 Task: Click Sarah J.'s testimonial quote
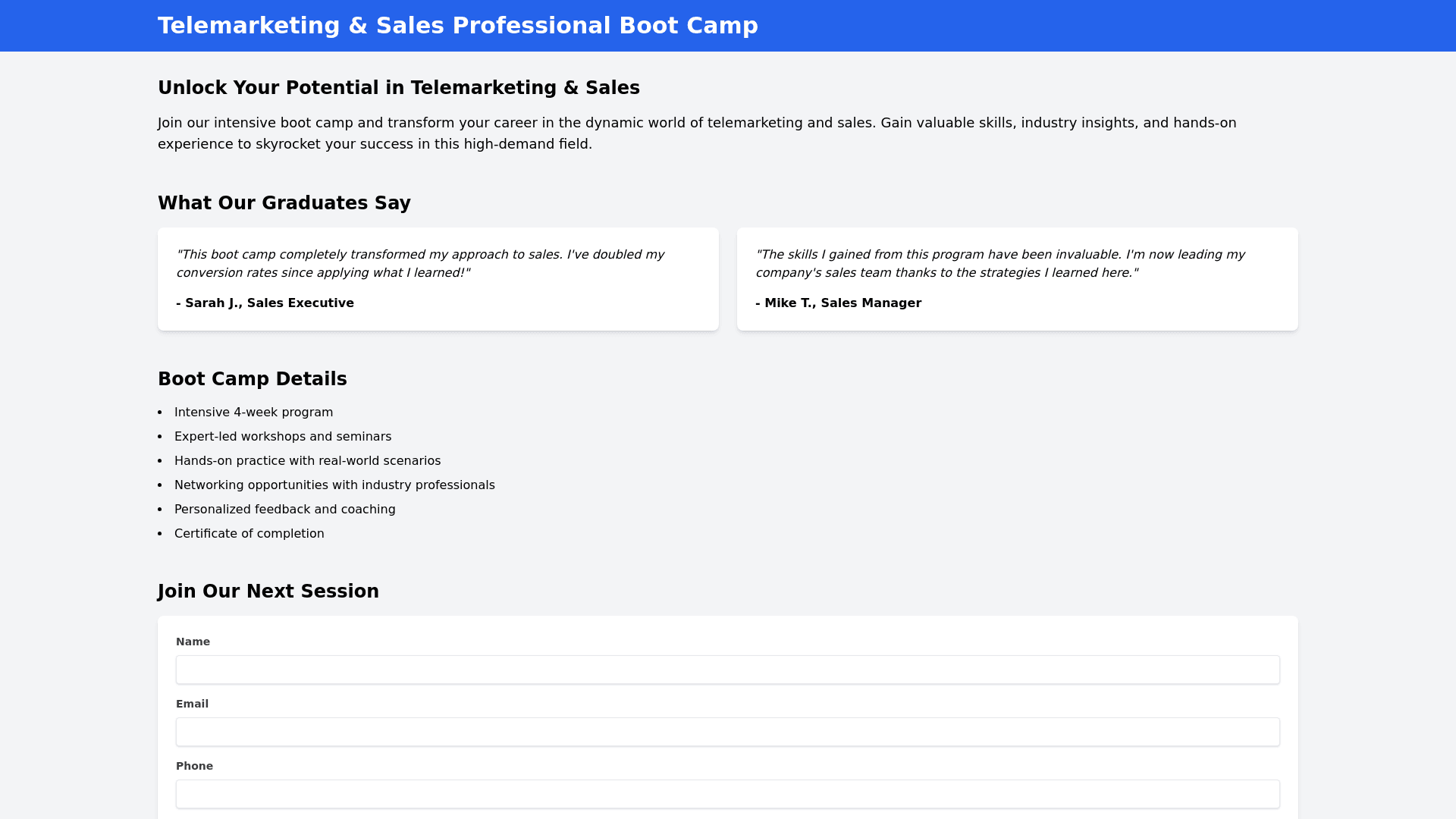(420, 264)
